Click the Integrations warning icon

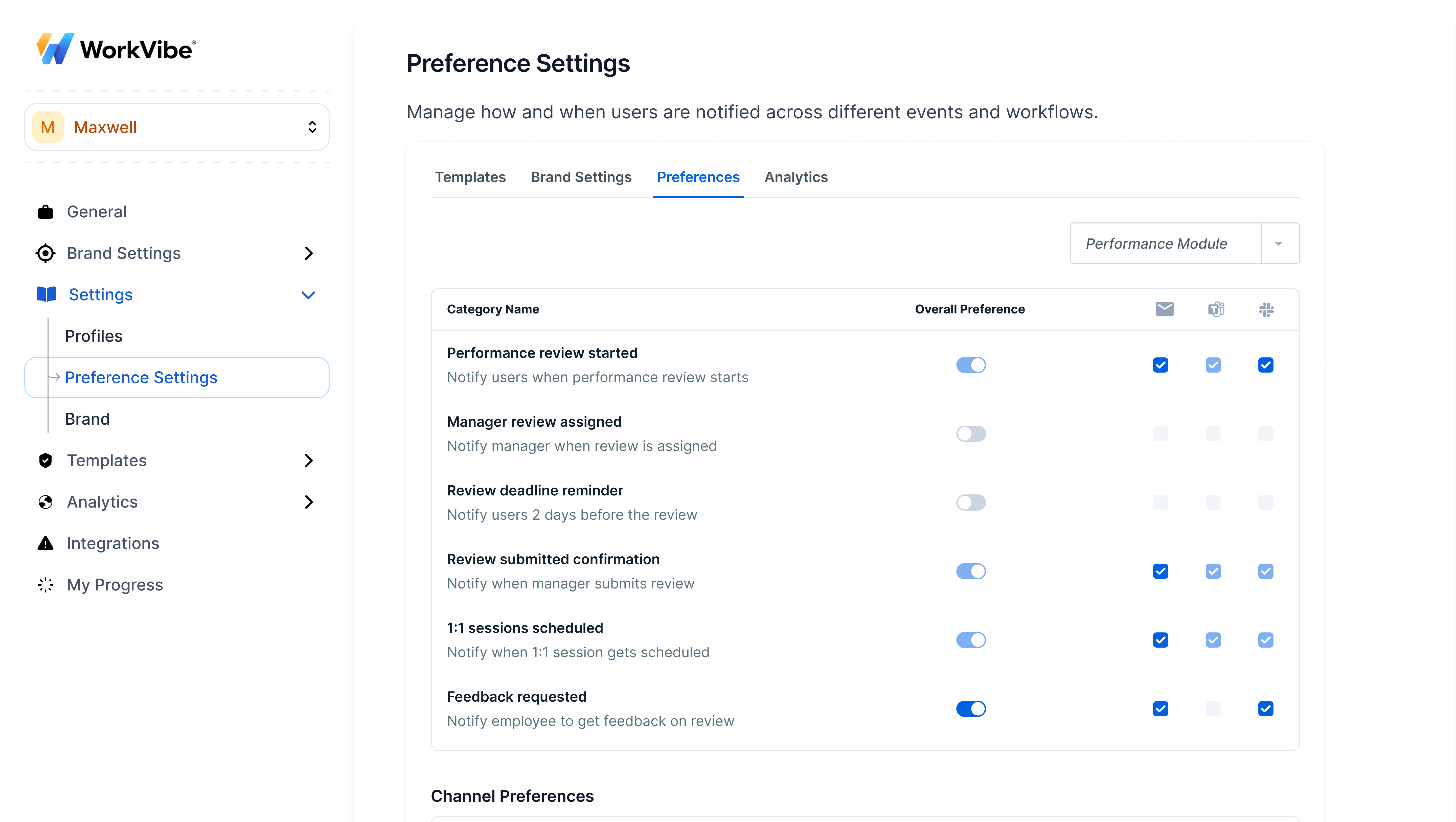(x=45, y=543)
